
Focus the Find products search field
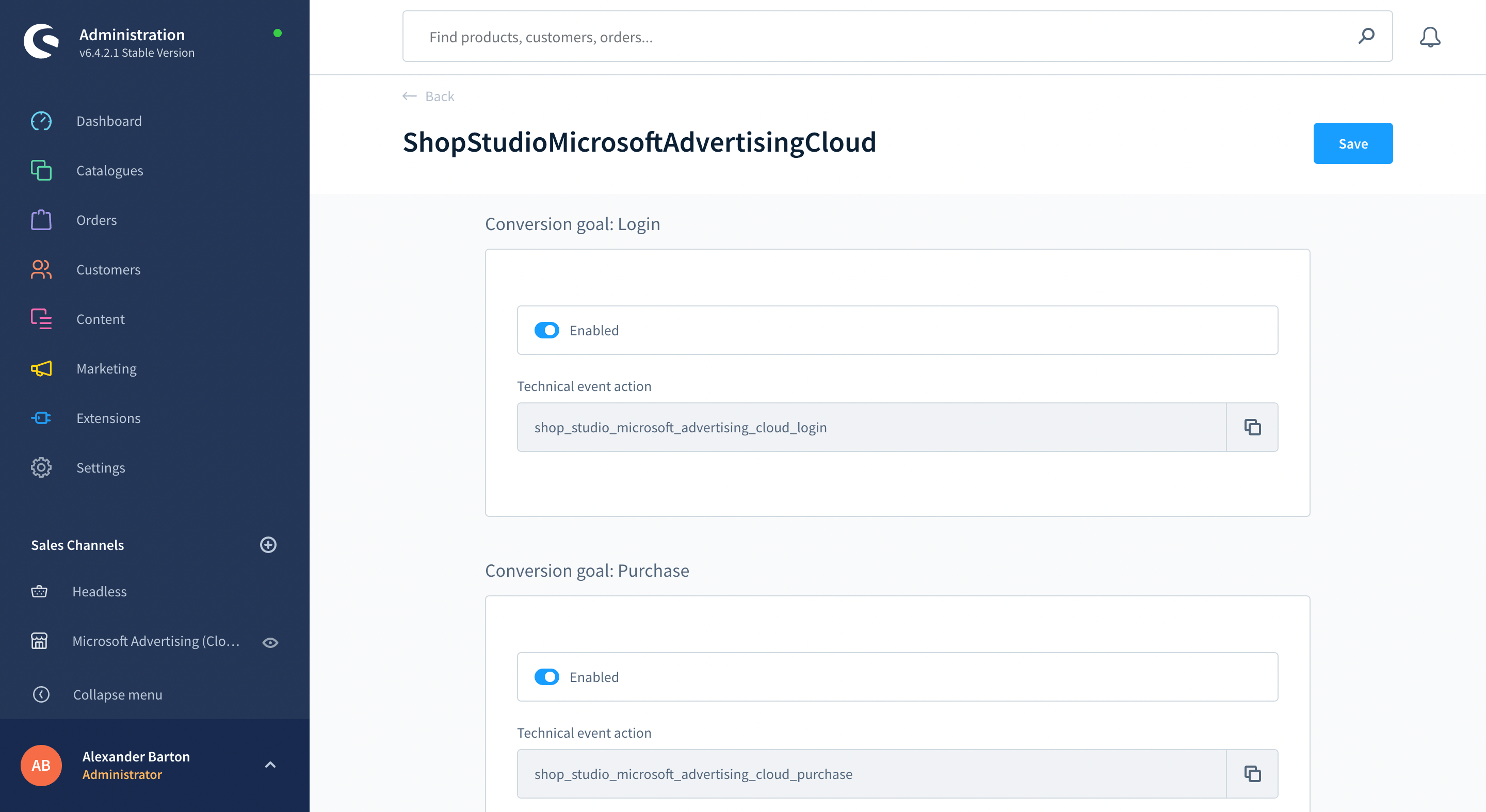(x=898, y=36)
